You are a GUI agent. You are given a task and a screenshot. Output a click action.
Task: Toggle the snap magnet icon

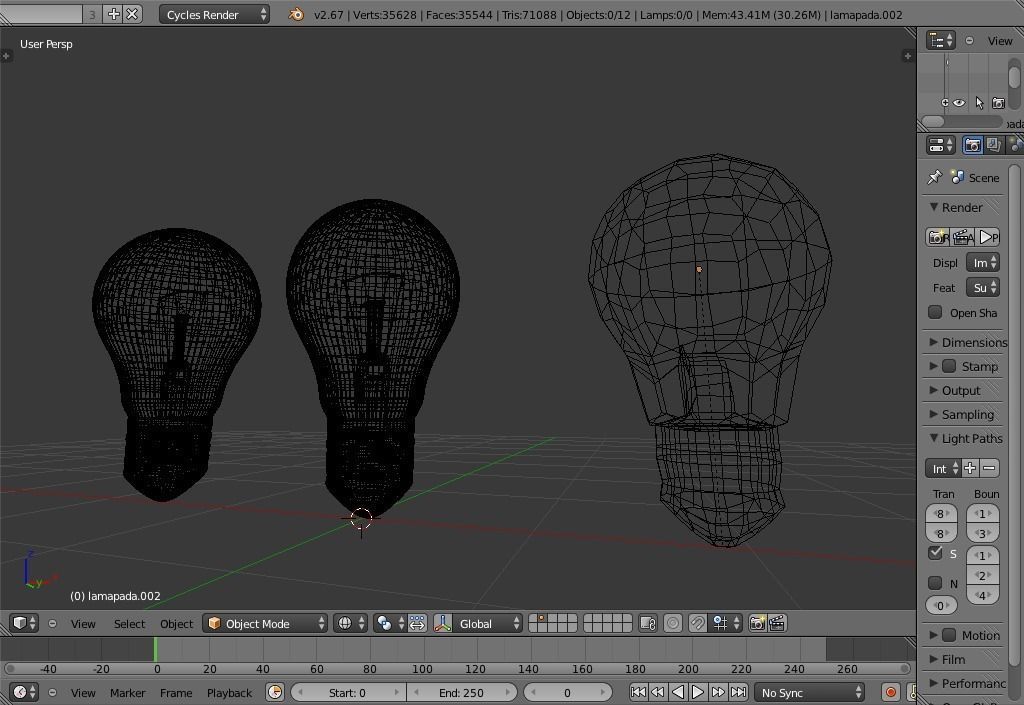(697, 623)
